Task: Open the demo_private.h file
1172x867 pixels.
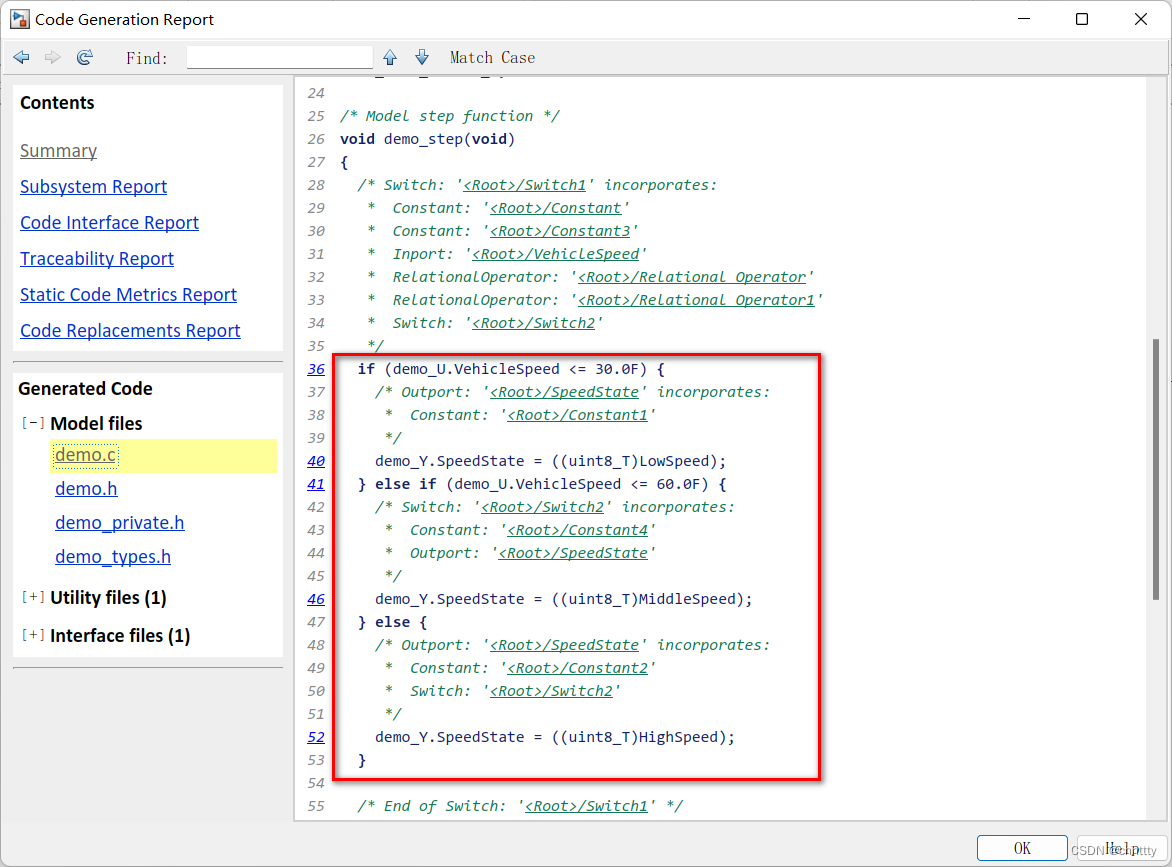Action: (120, 523)
